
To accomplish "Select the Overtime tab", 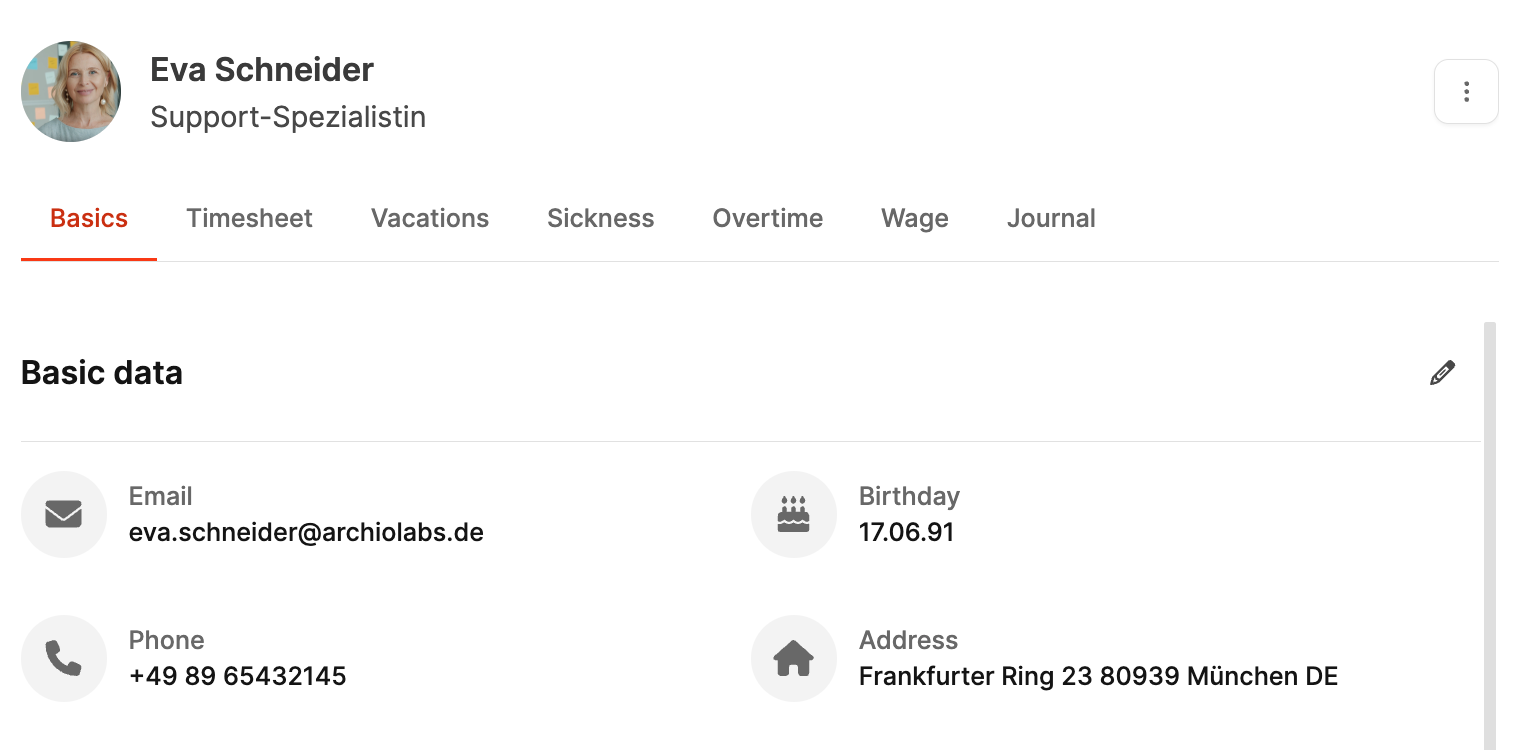I will 768,218.
